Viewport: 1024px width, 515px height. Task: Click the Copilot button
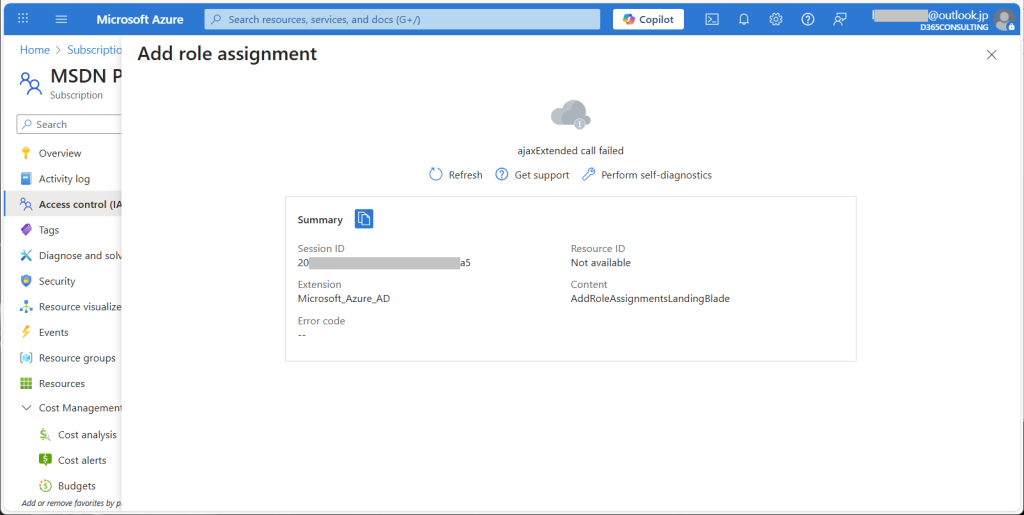point(649,19)
